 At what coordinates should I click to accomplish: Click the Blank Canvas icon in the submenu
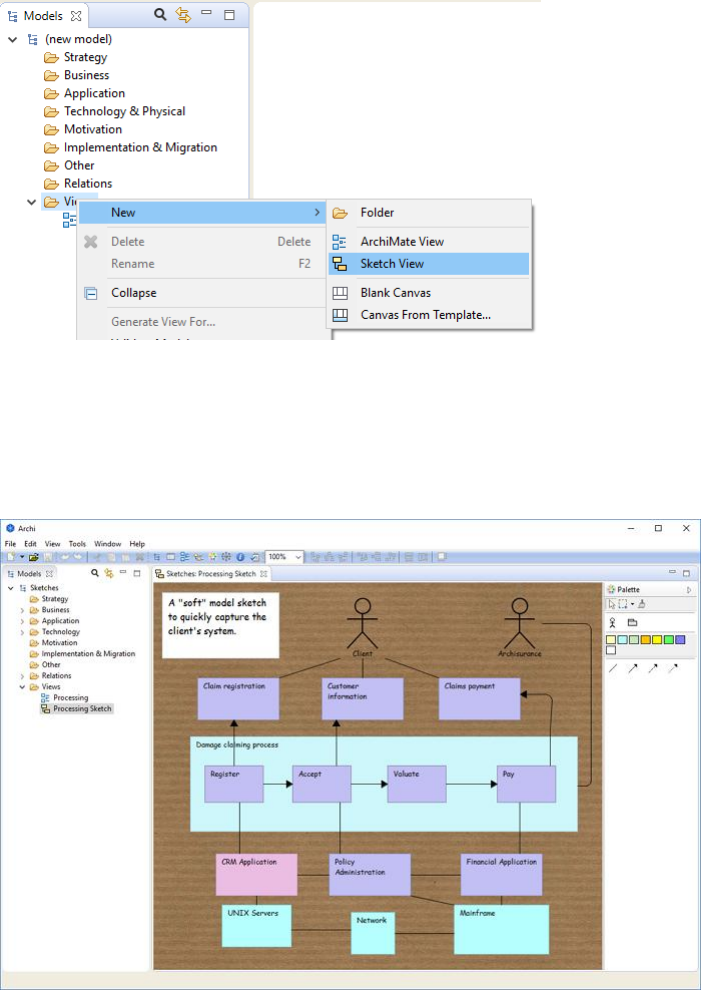coord(340,293)
